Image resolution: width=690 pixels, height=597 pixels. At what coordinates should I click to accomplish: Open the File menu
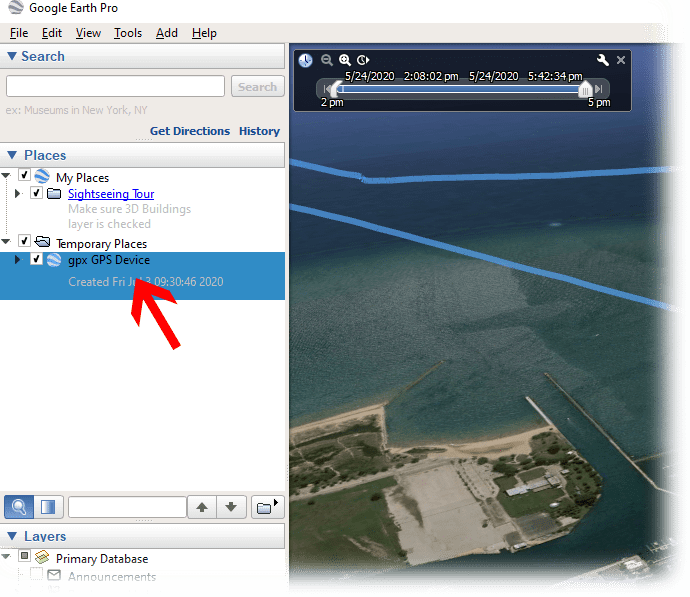(x=19, y=33)
